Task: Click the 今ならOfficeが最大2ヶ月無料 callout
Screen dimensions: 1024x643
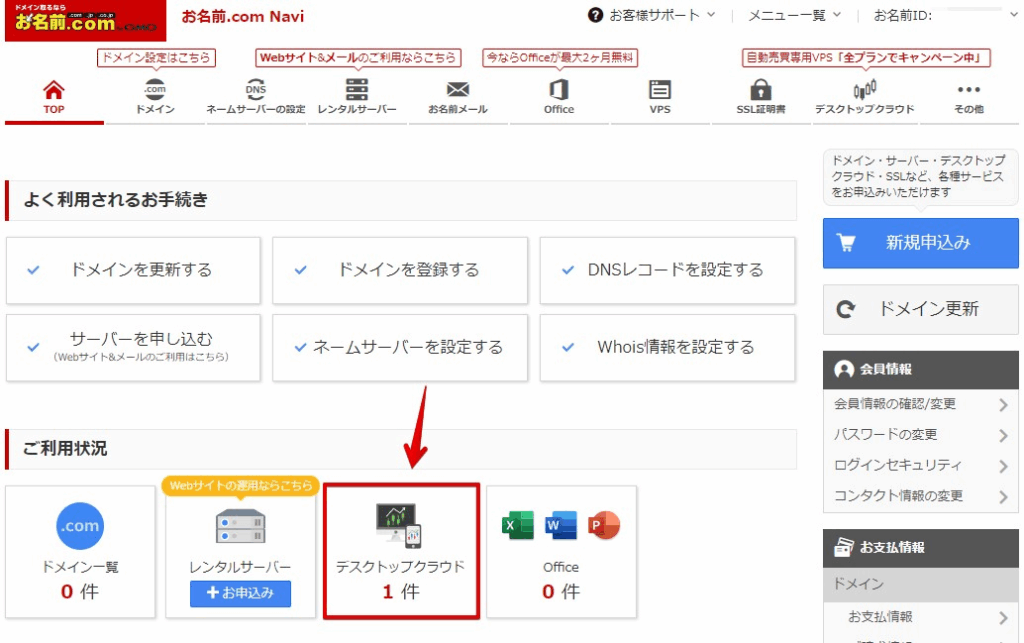Action: (560, 57)
